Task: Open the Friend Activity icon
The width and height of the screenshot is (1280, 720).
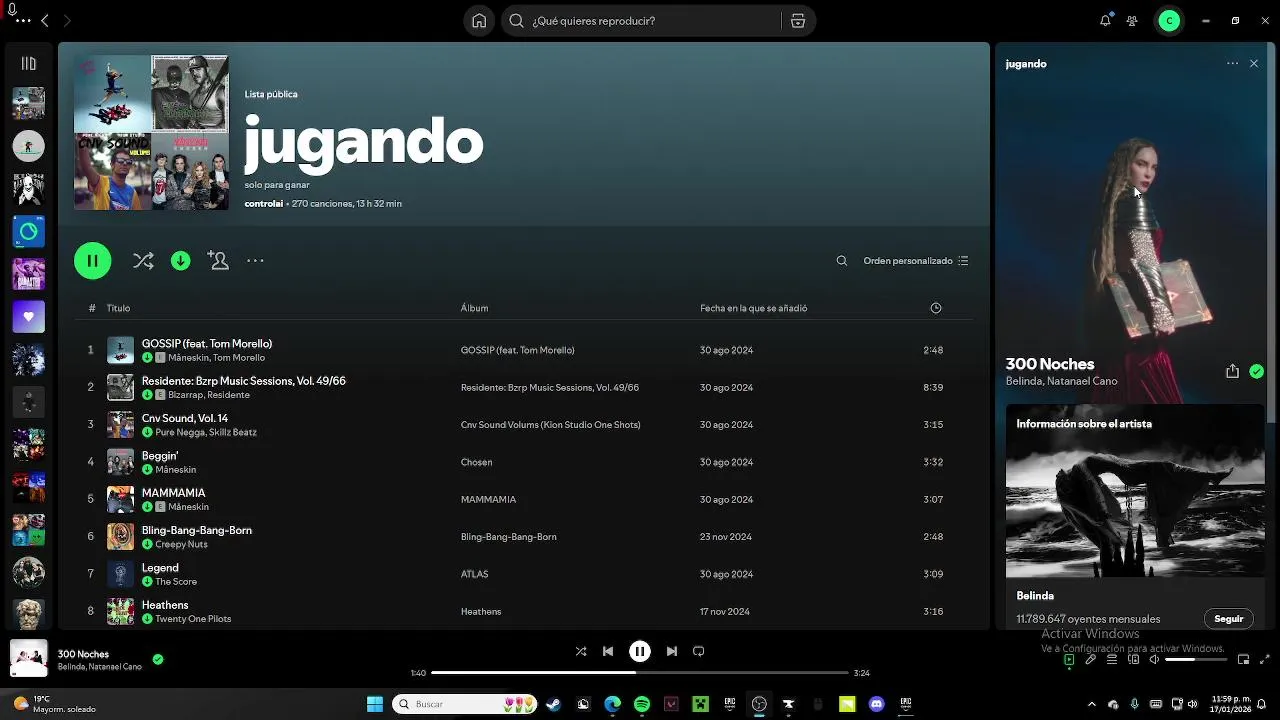Action: point(1132,20)
